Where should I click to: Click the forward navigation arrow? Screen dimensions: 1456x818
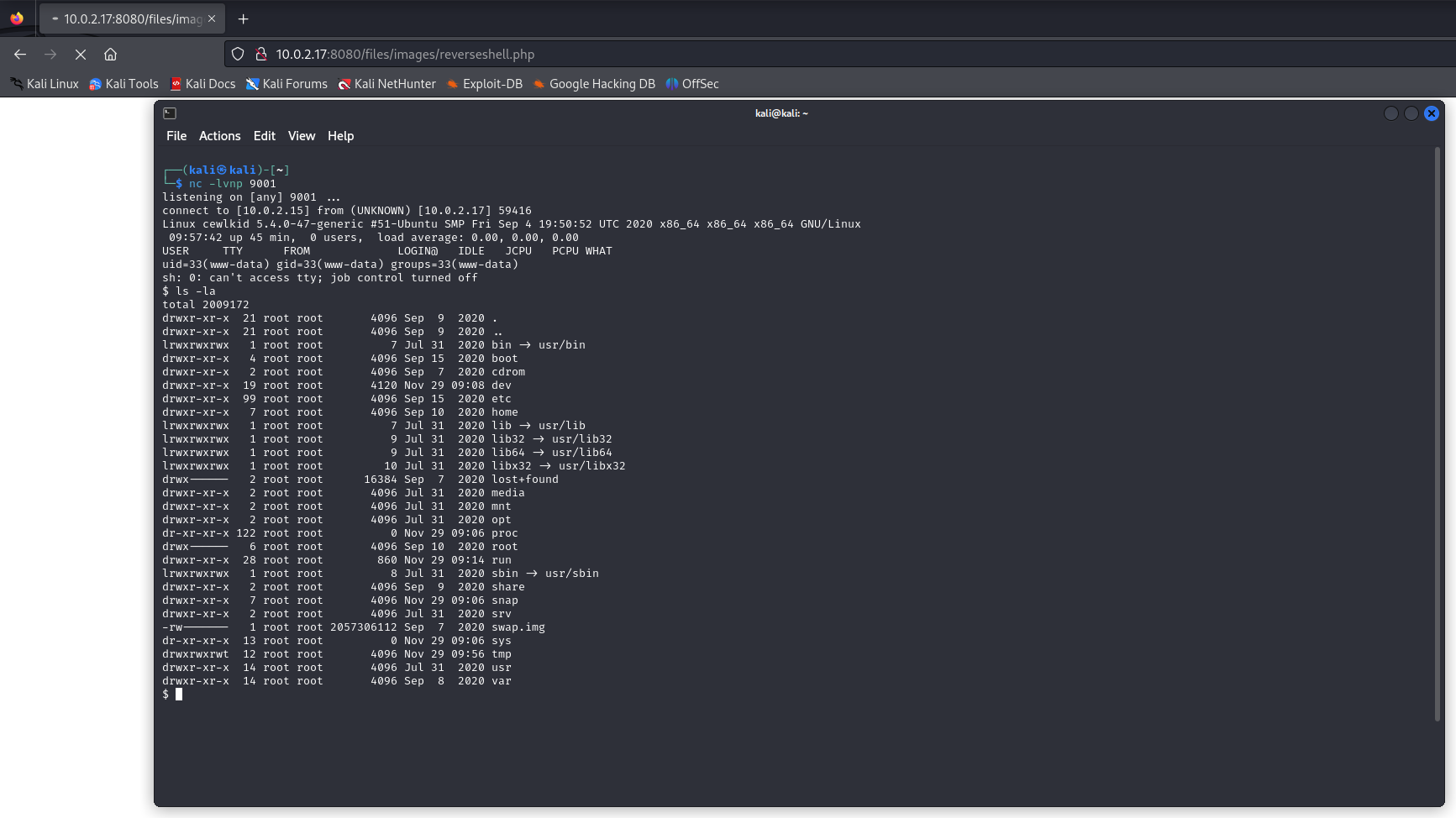(x=50, y=54)
